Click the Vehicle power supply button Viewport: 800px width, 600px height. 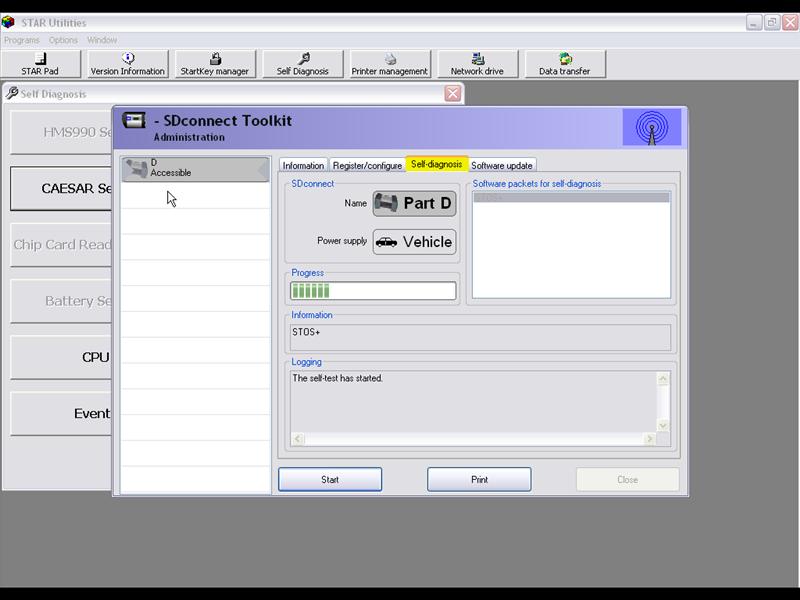click(x=414, y=242)
